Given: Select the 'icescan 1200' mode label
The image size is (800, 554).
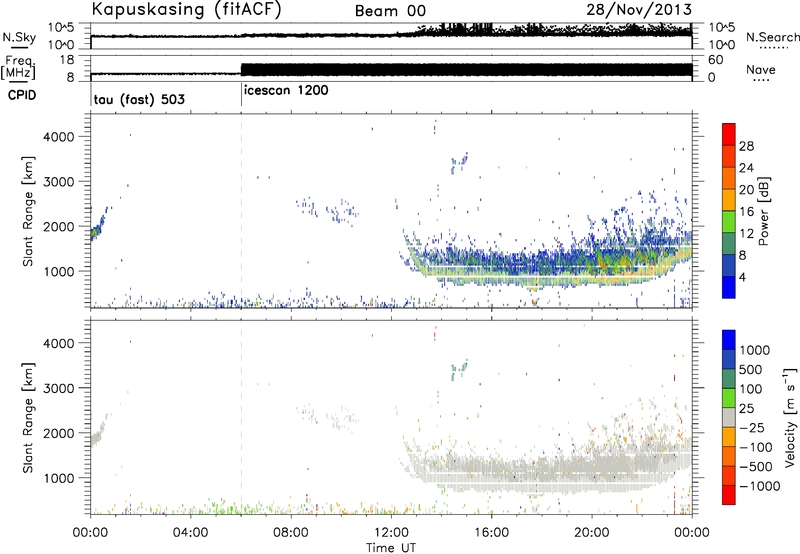Looking at the screenshot, I should coord(286,91).
